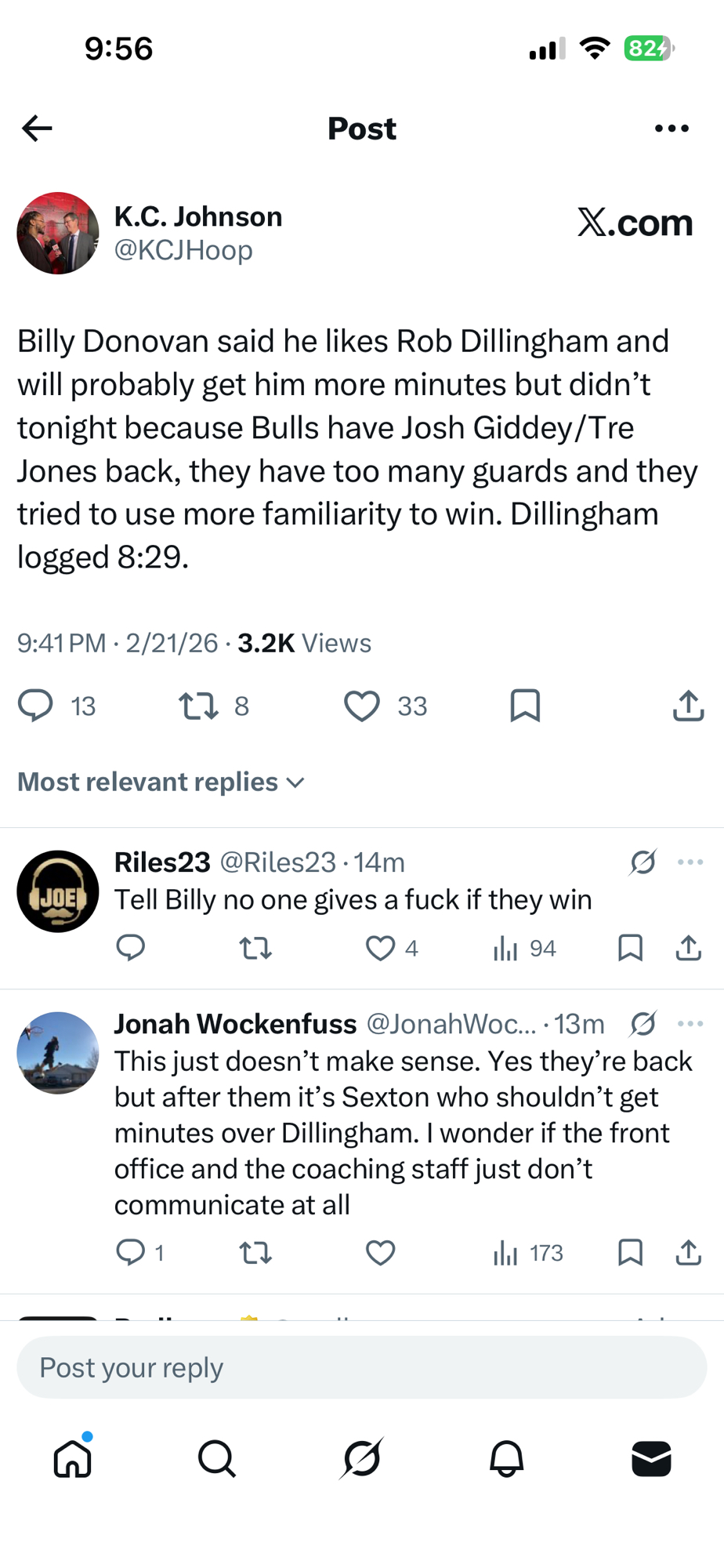
Task: Open the Messages envelope tab
Action: click(x=651, y=1459)
